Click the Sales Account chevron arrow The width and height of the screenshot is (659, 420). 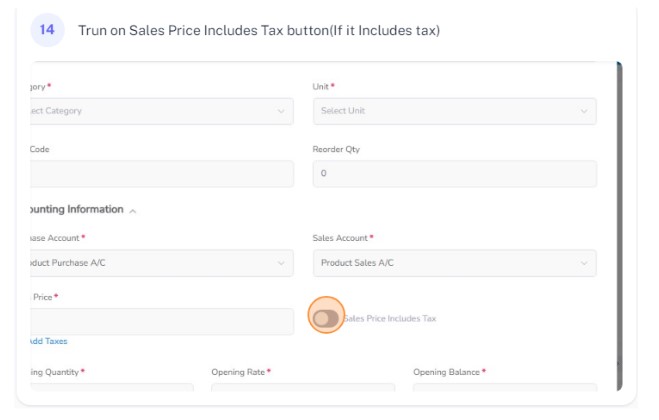(584, 264)
